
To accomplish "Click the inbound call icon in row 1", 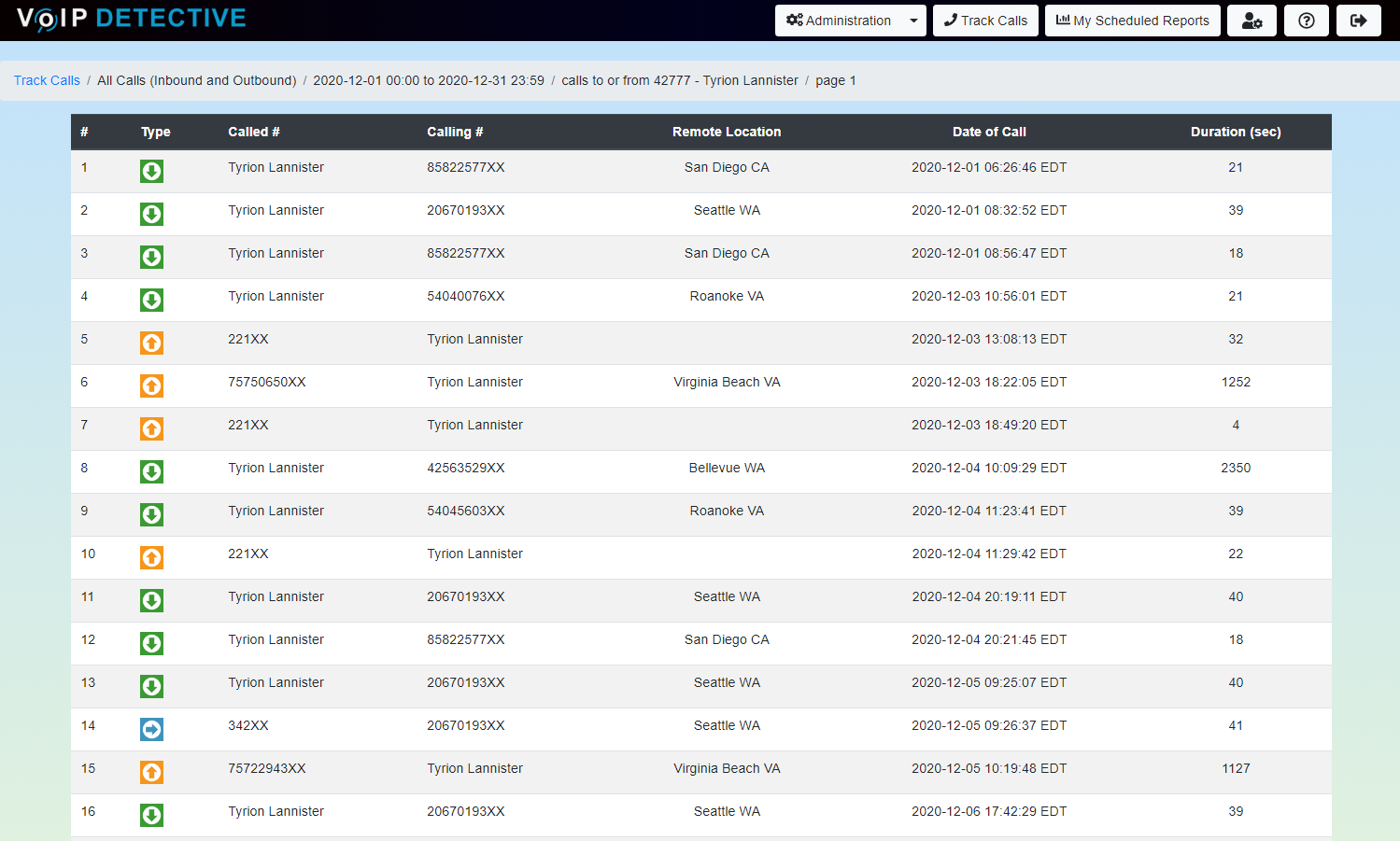I will 151,171.
